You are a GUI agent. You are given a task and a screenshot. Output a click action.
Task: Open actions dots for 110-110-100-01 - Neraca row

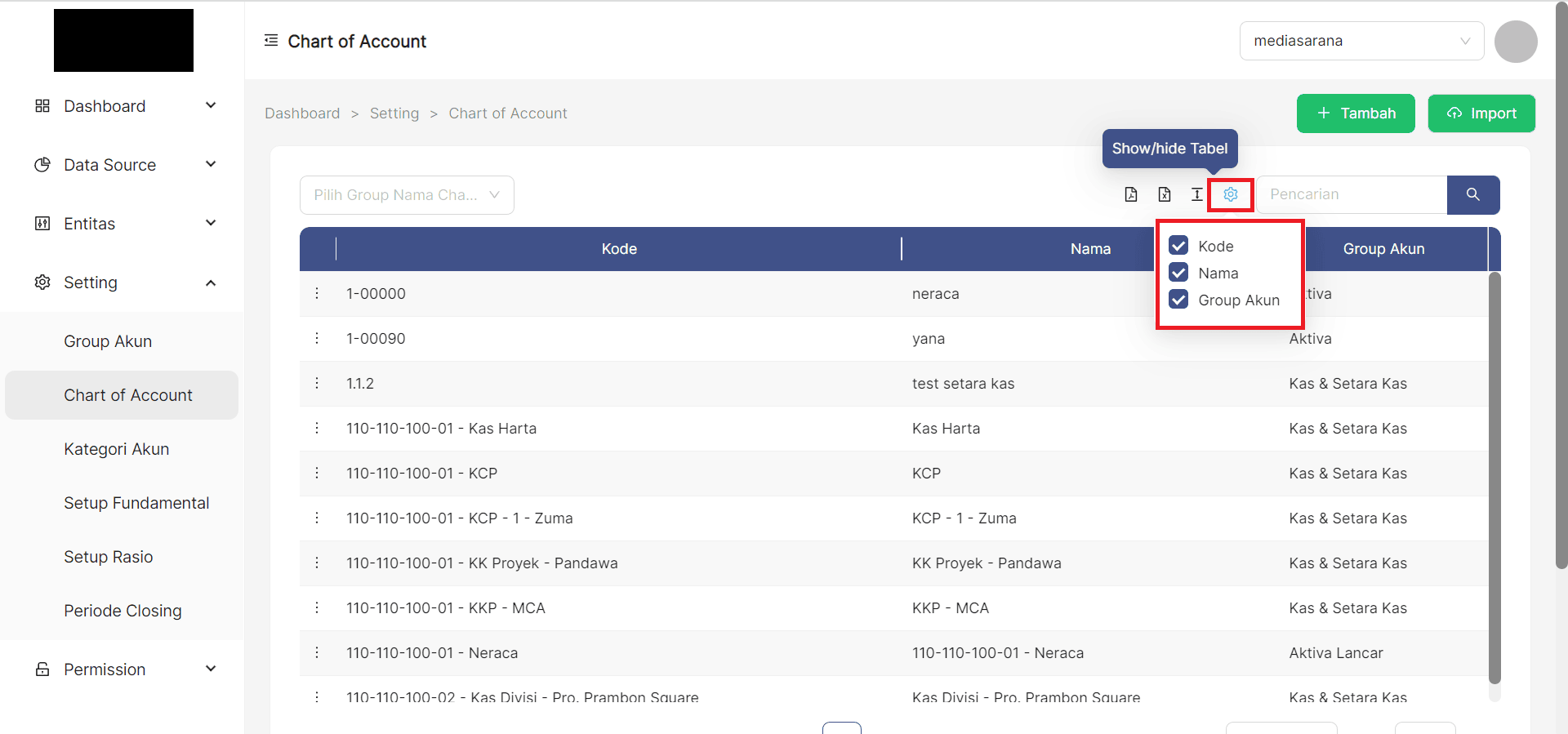317,652
